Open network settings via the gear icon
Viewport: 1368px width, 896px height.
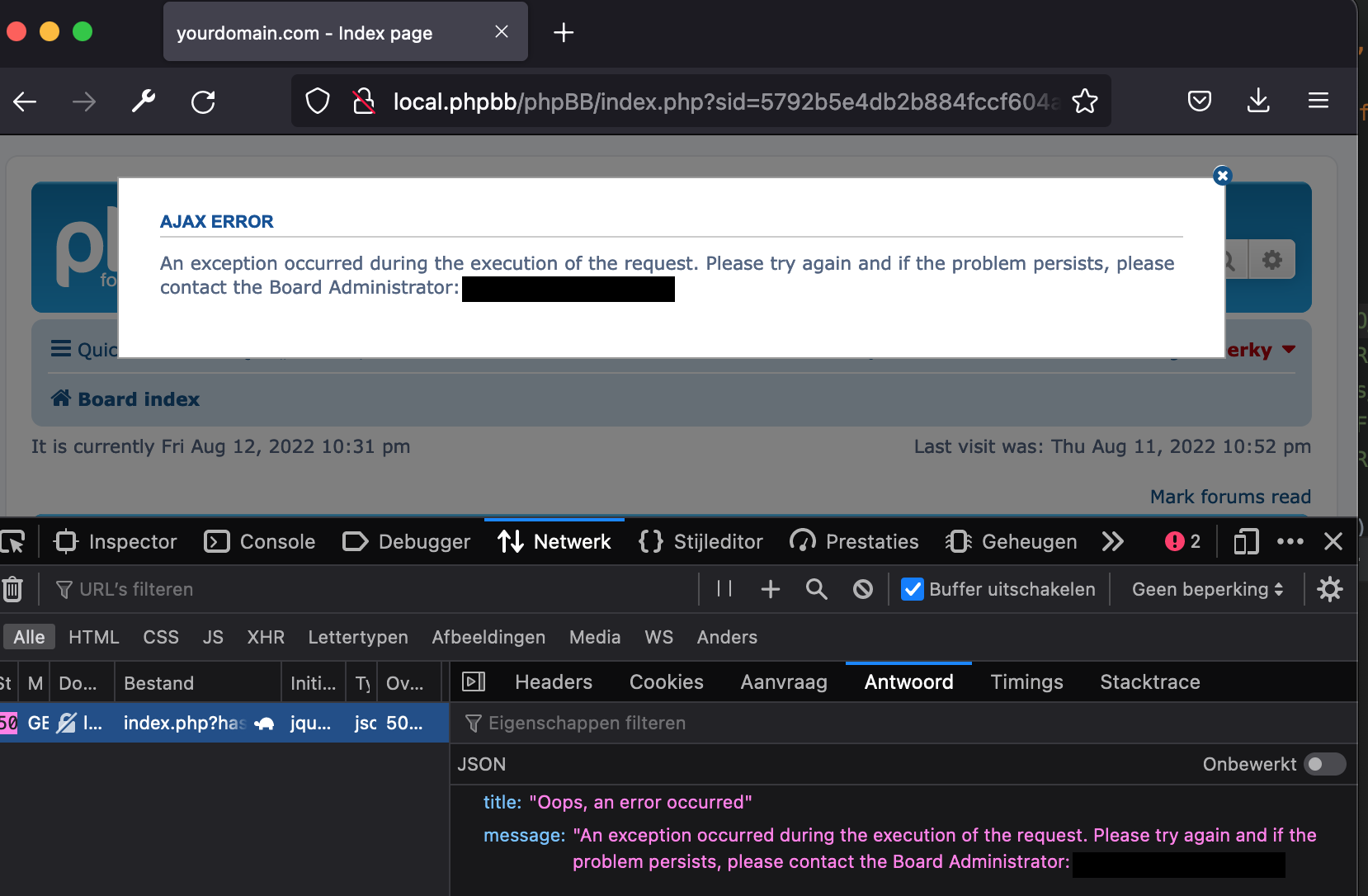click(1330, 589)
